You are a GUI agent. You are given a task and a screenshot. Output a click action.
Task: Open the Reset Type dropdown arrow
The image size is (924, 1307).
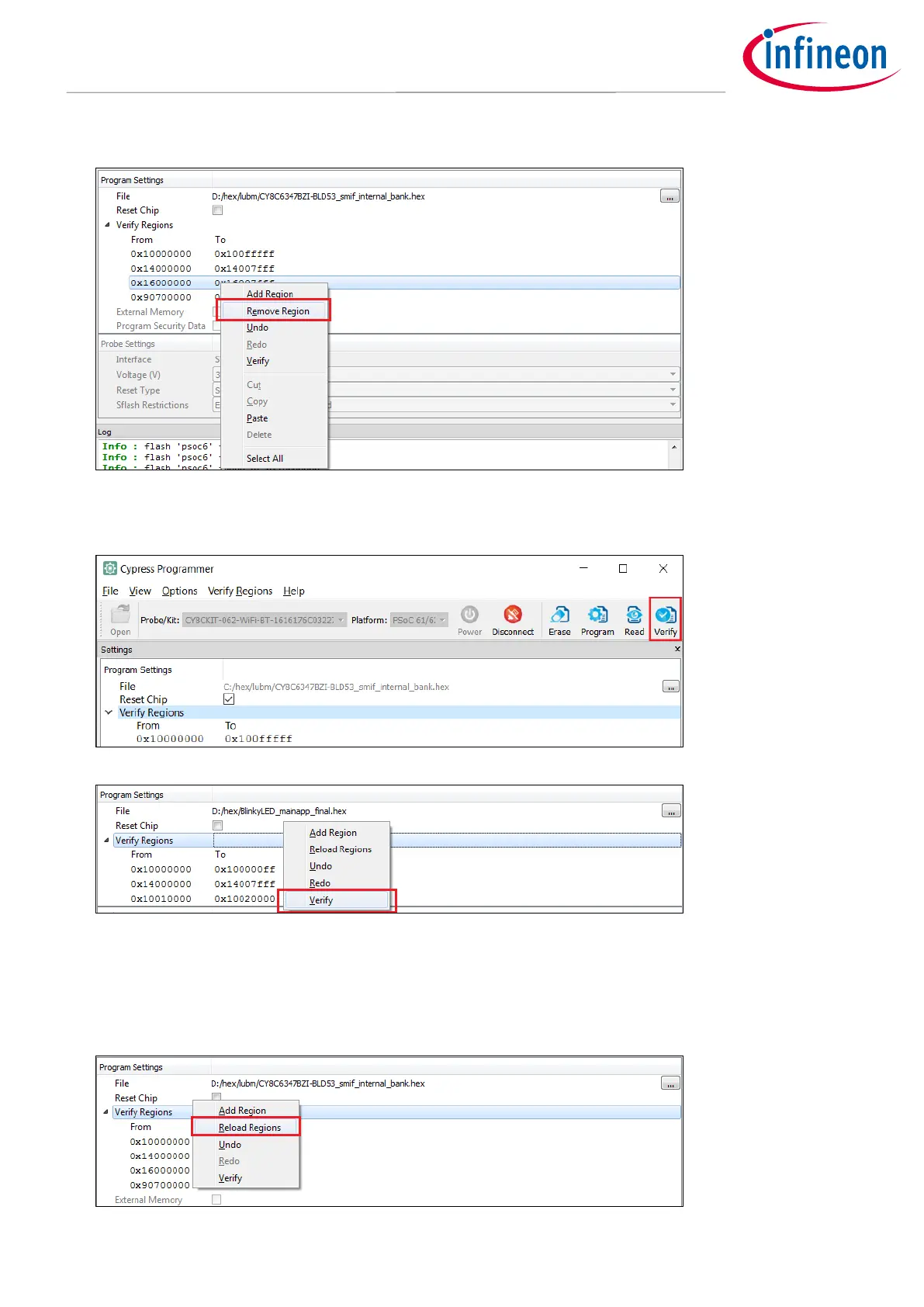[x=673, y=389]
